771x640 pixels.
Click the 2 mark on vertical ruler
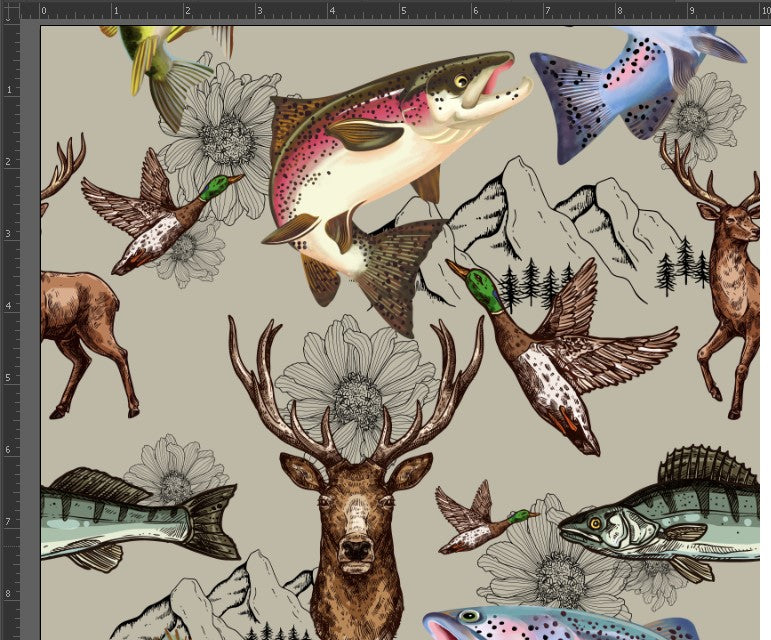coord(8,162)
